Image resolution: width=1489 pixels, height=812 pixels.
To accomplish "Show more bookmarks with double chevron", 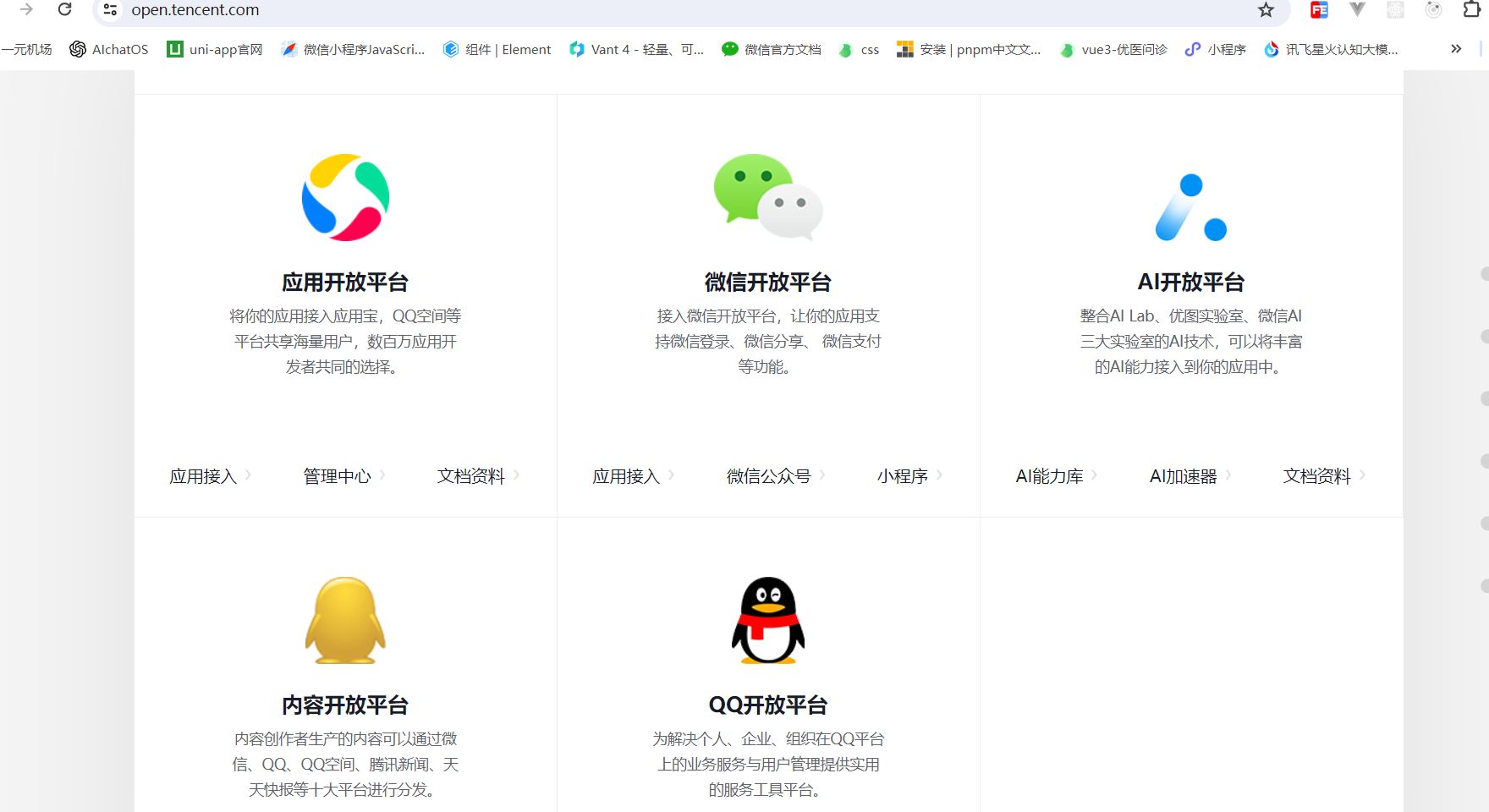I will 1456,49.
